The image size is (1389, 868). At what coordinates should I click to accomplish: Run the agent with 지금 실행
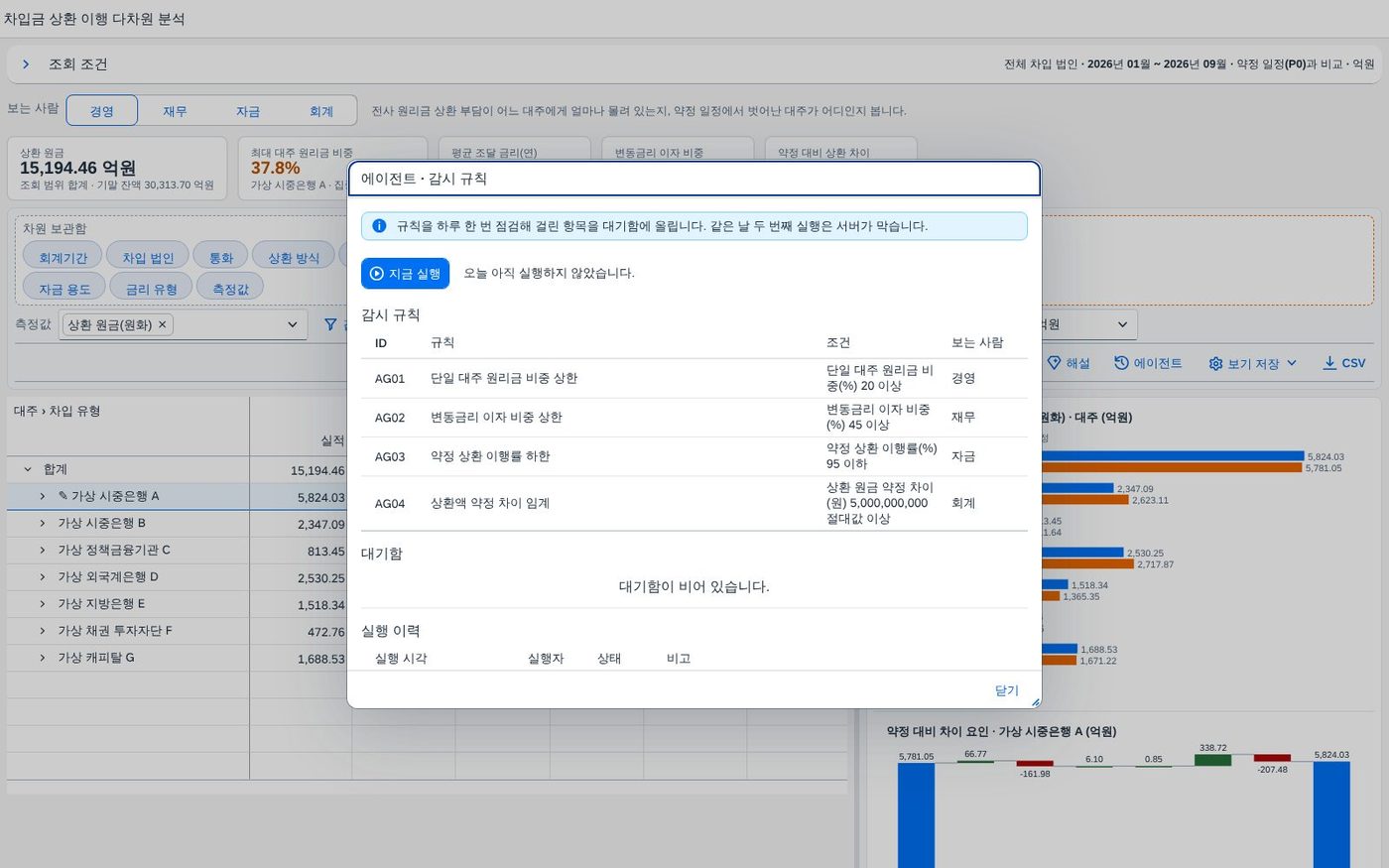tap(405, 274)
